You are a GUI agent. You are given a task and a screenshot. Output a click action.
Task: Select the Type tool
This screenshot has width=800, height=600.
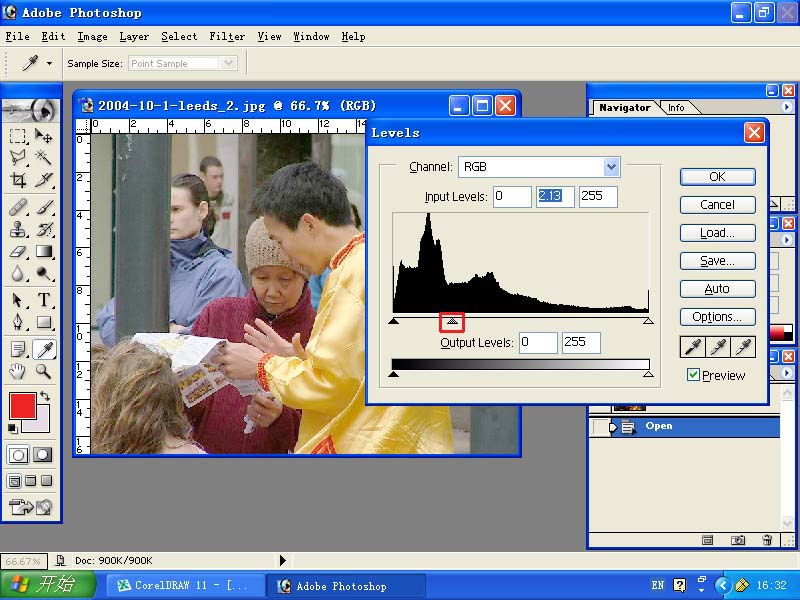44,300
